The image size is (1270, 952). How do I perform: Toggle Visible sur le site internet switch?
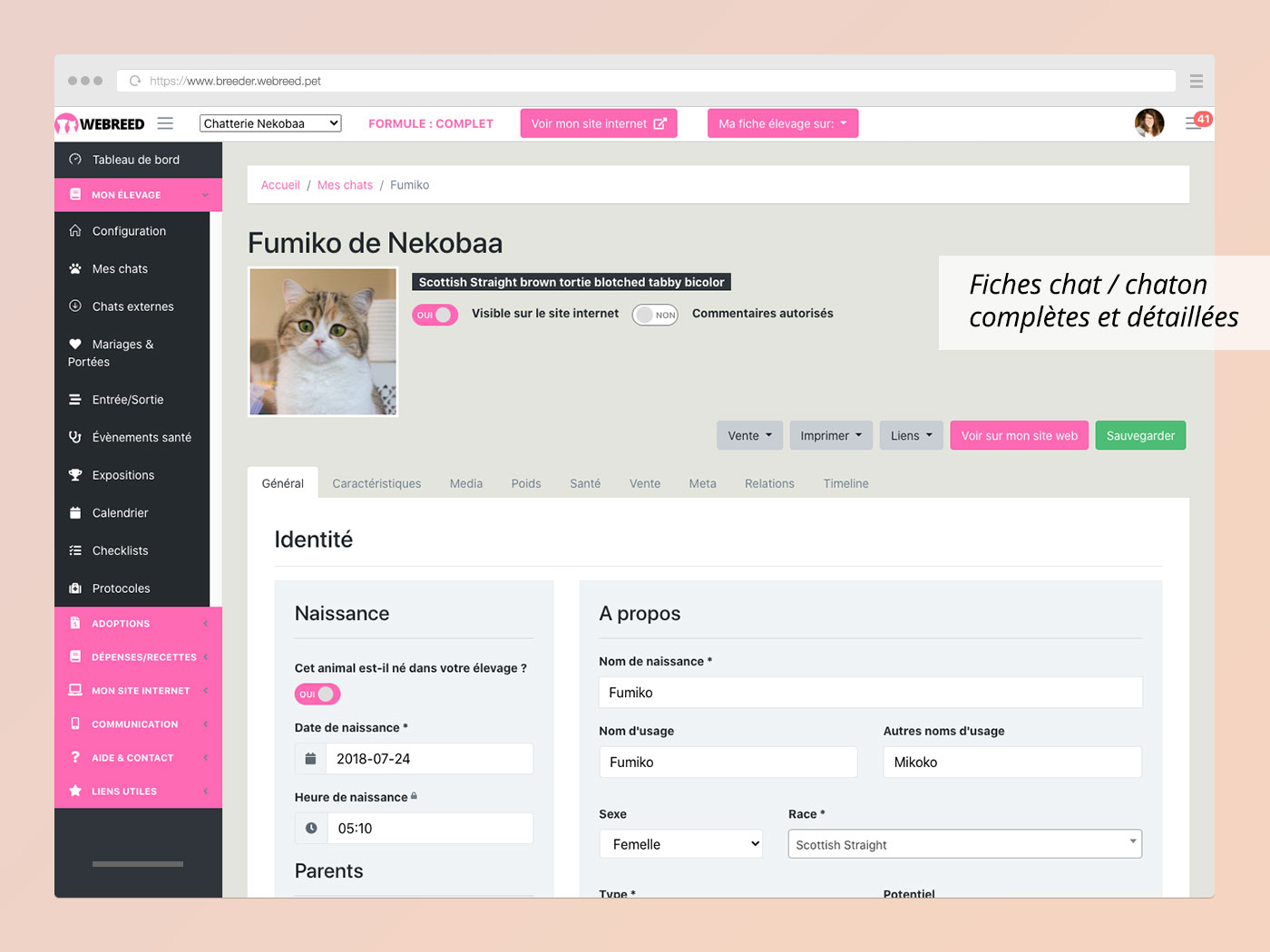tap(435, 315)
